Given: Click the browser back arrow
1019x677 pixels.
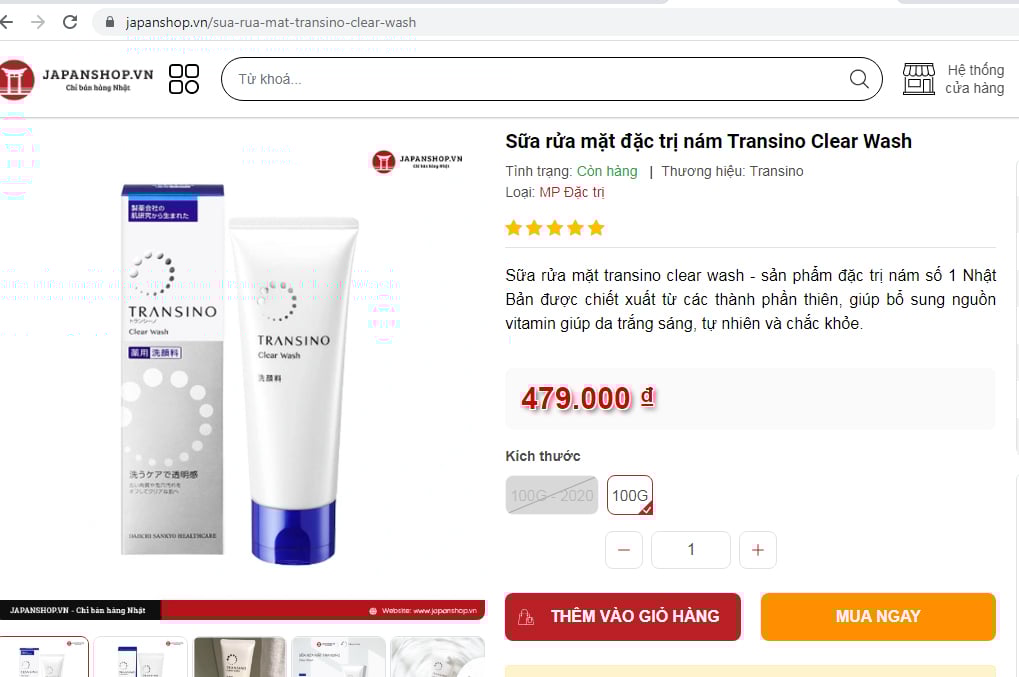Looking at the screenshot, I should tap(6, 22).
